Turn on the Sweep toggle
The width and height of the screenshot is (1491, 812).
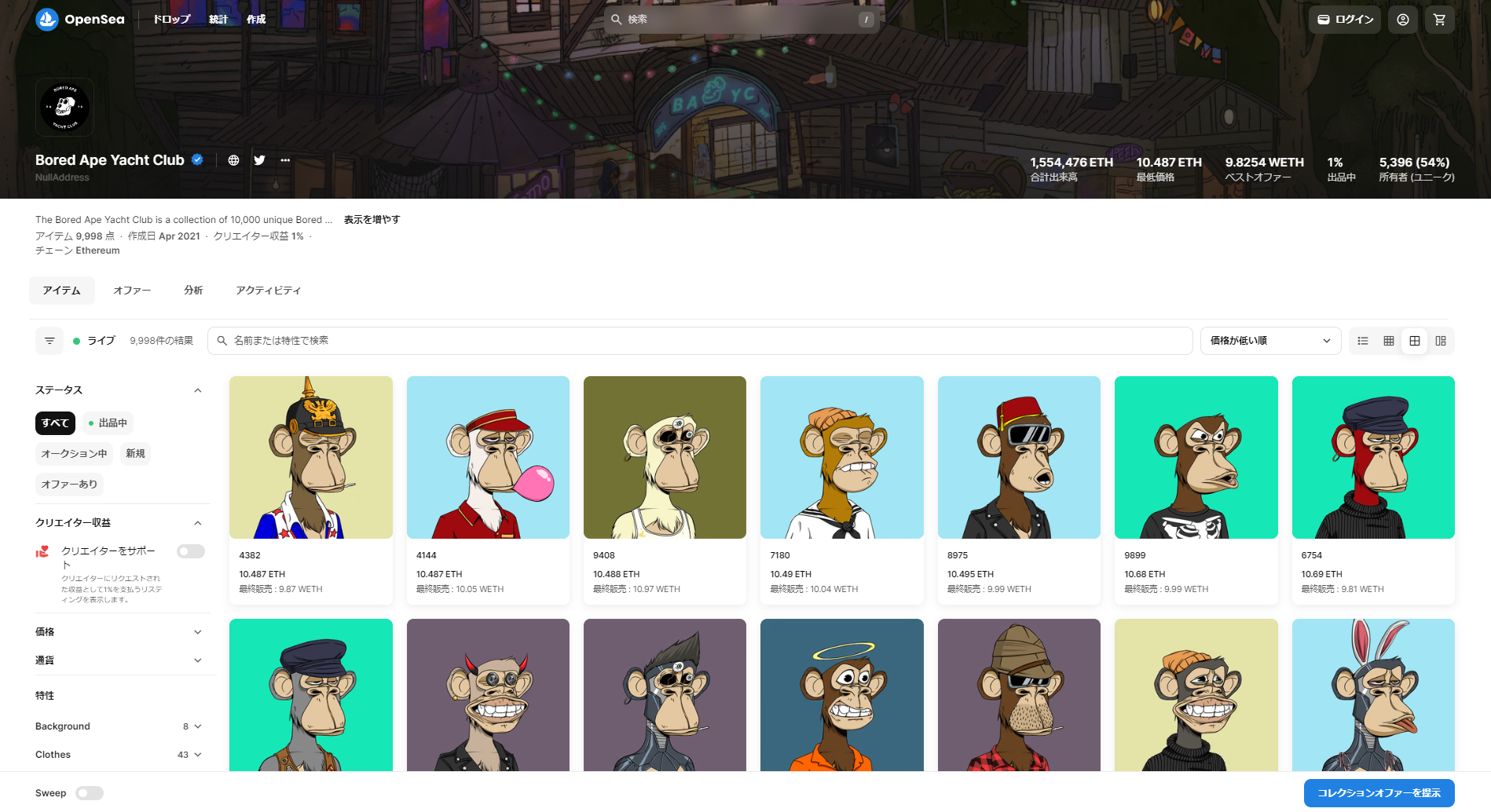(90, 793)
